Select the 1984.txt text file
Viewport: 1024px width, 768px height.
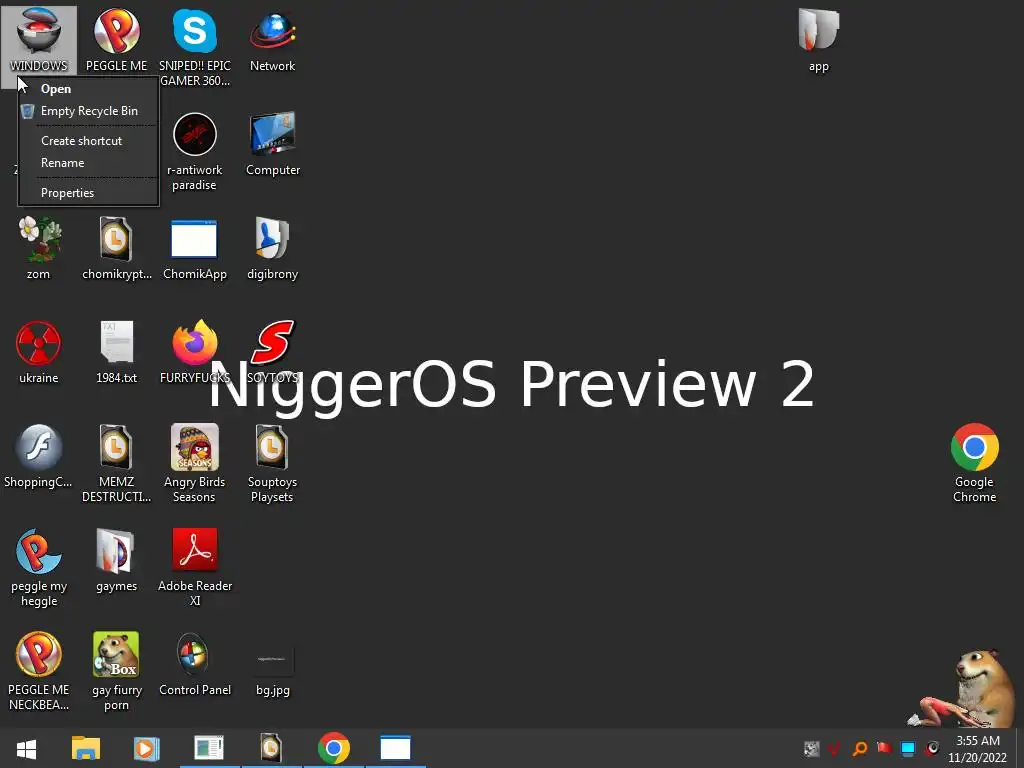point(116,352)
